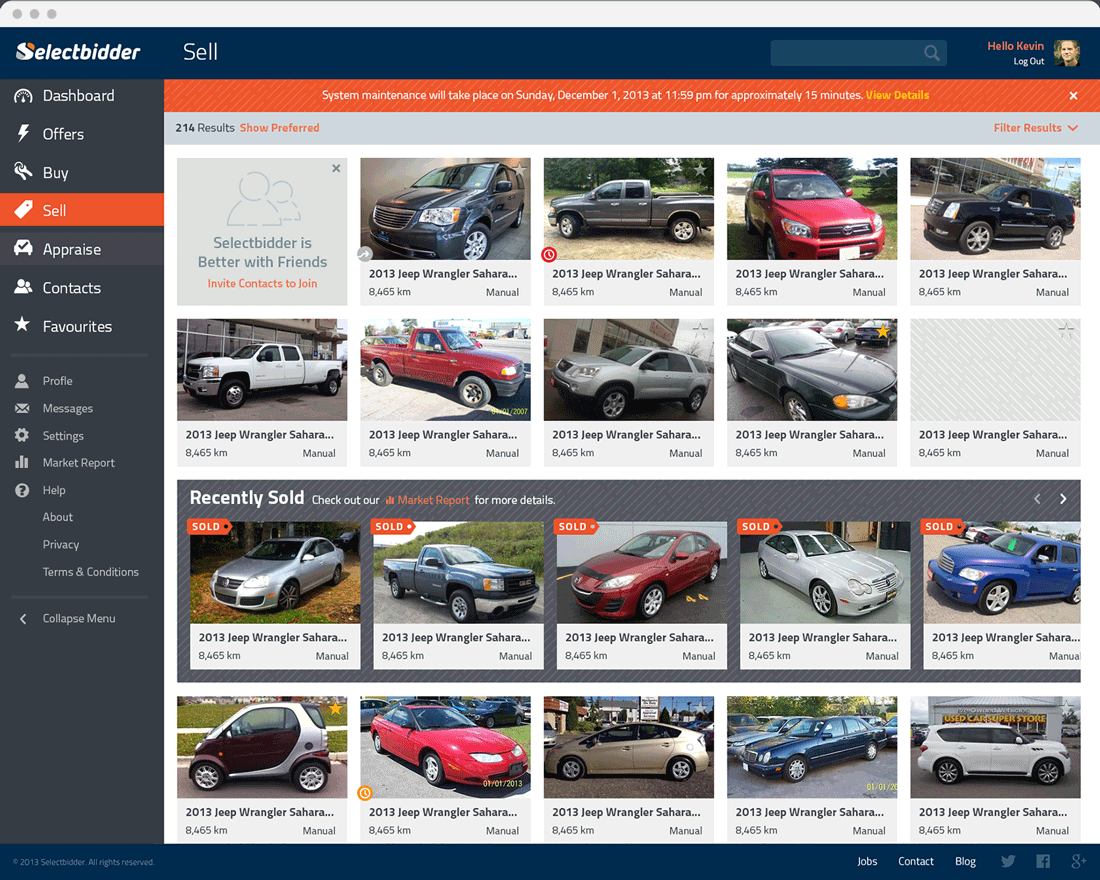
Task: Show previous Recently Sold cars with left arrow
Action: 1038,498
